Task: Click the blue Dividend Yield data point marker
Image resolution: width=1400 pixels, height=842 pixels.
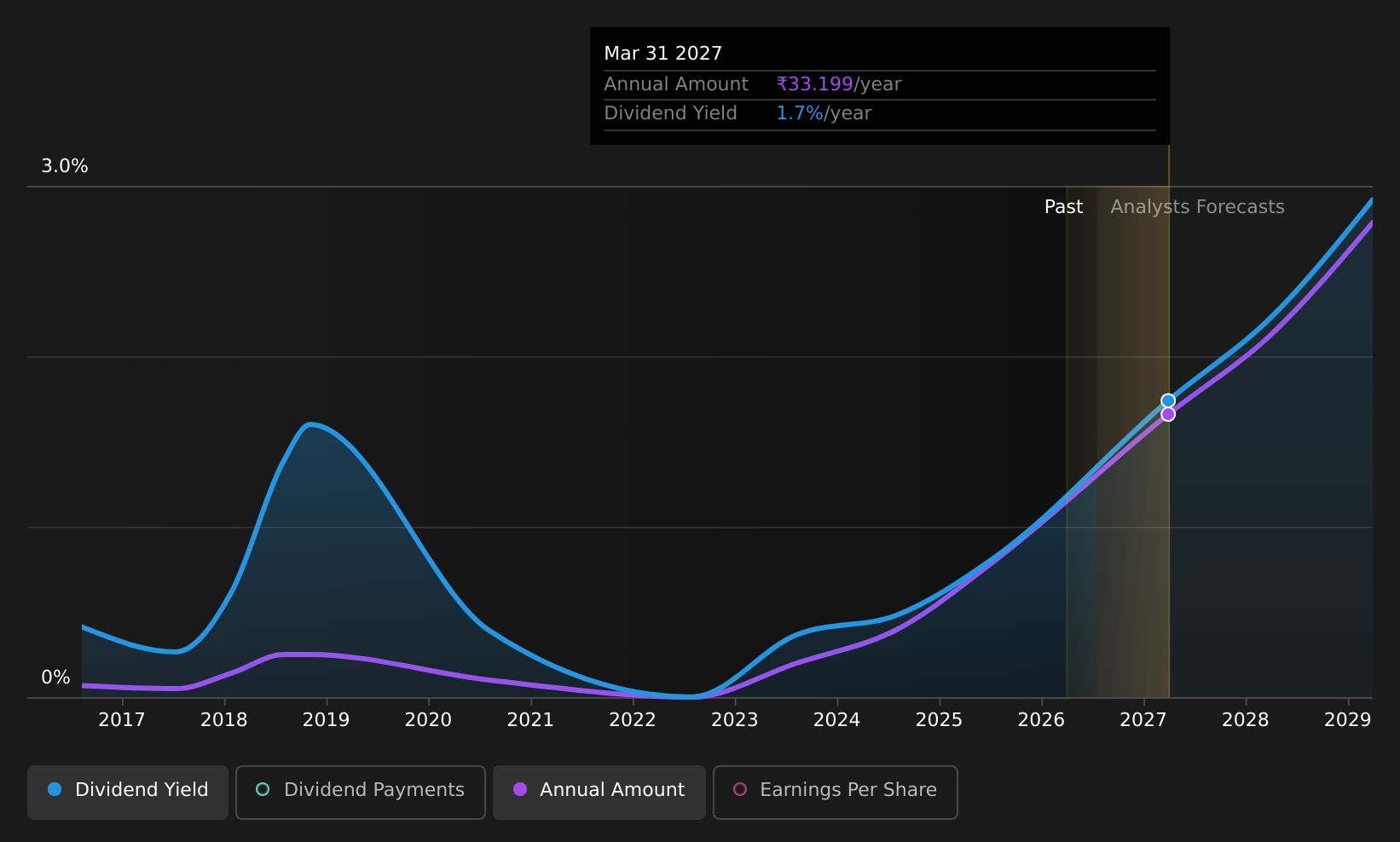Action: pos(1168,401)
